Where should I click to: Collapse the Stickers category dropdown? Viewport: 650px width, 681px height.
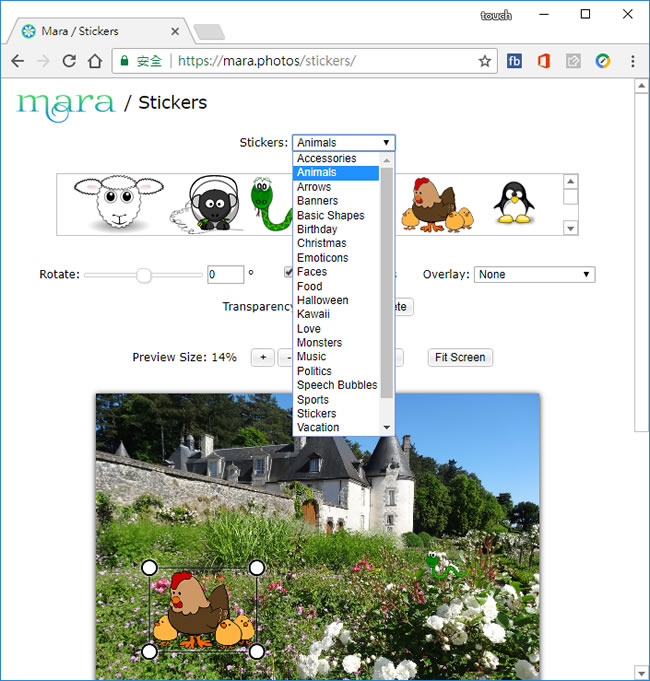click(x=343, y=143)
